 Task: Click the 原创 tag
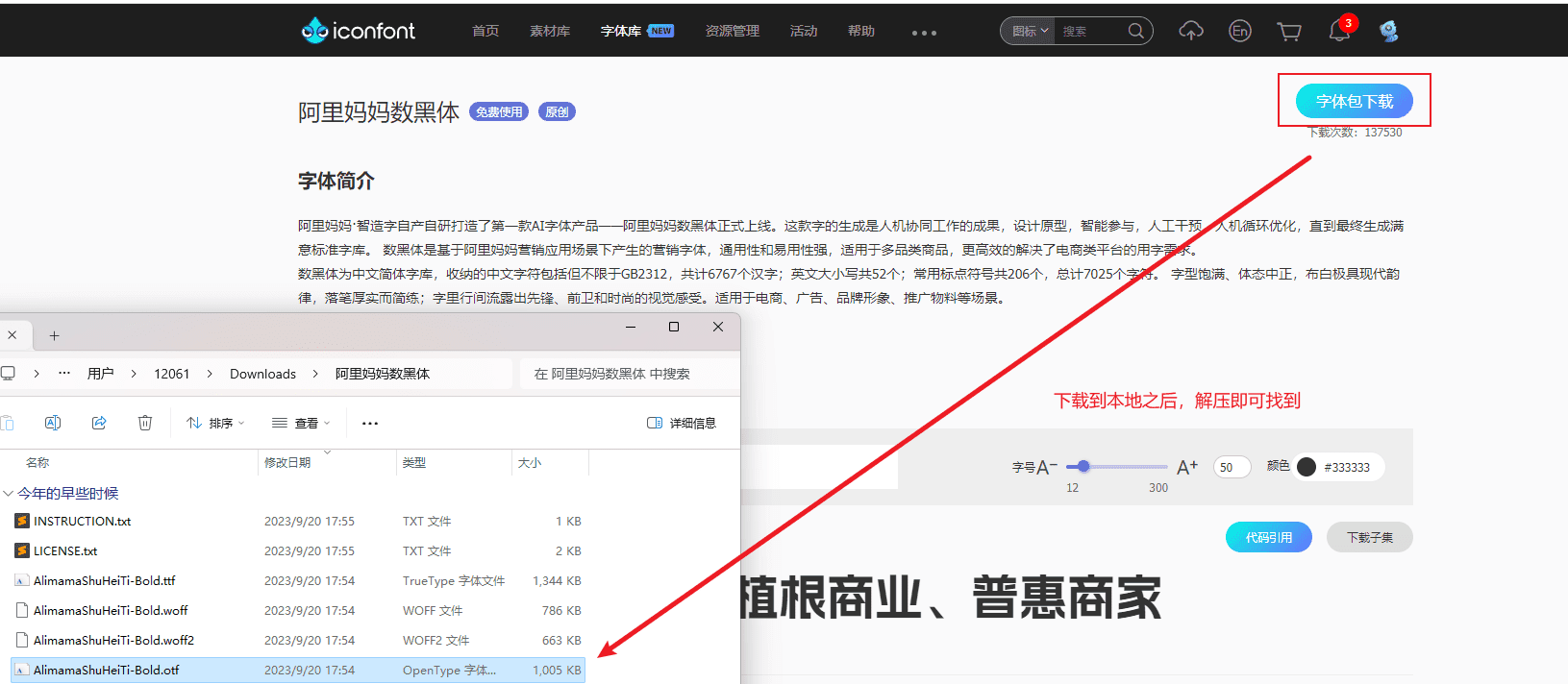(x=557, y=112)
